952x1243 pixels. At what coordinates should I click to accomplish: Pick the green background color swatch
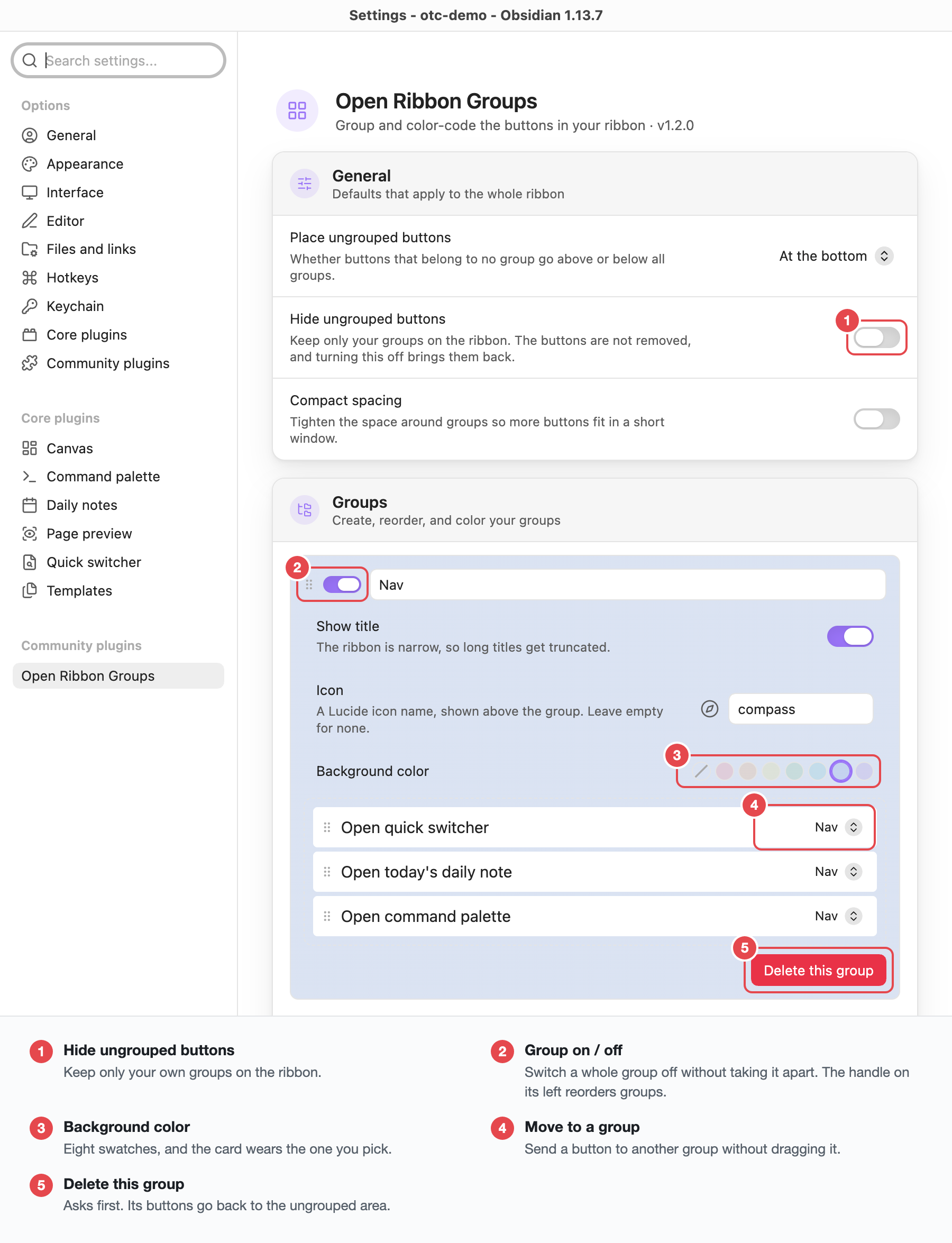click(x=794, y=771)
